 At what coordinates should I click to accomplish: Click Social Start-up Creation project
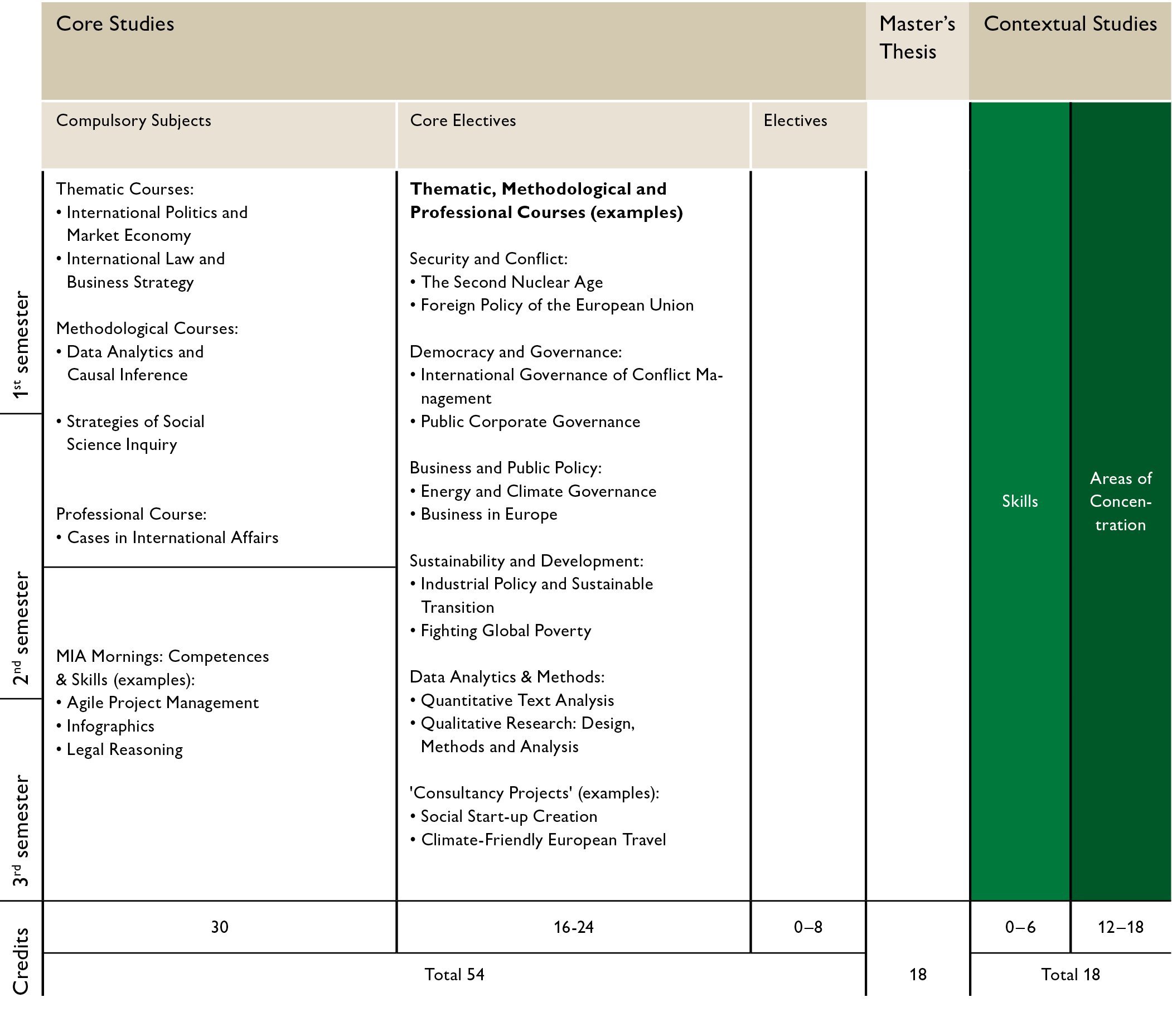point(508,816)
